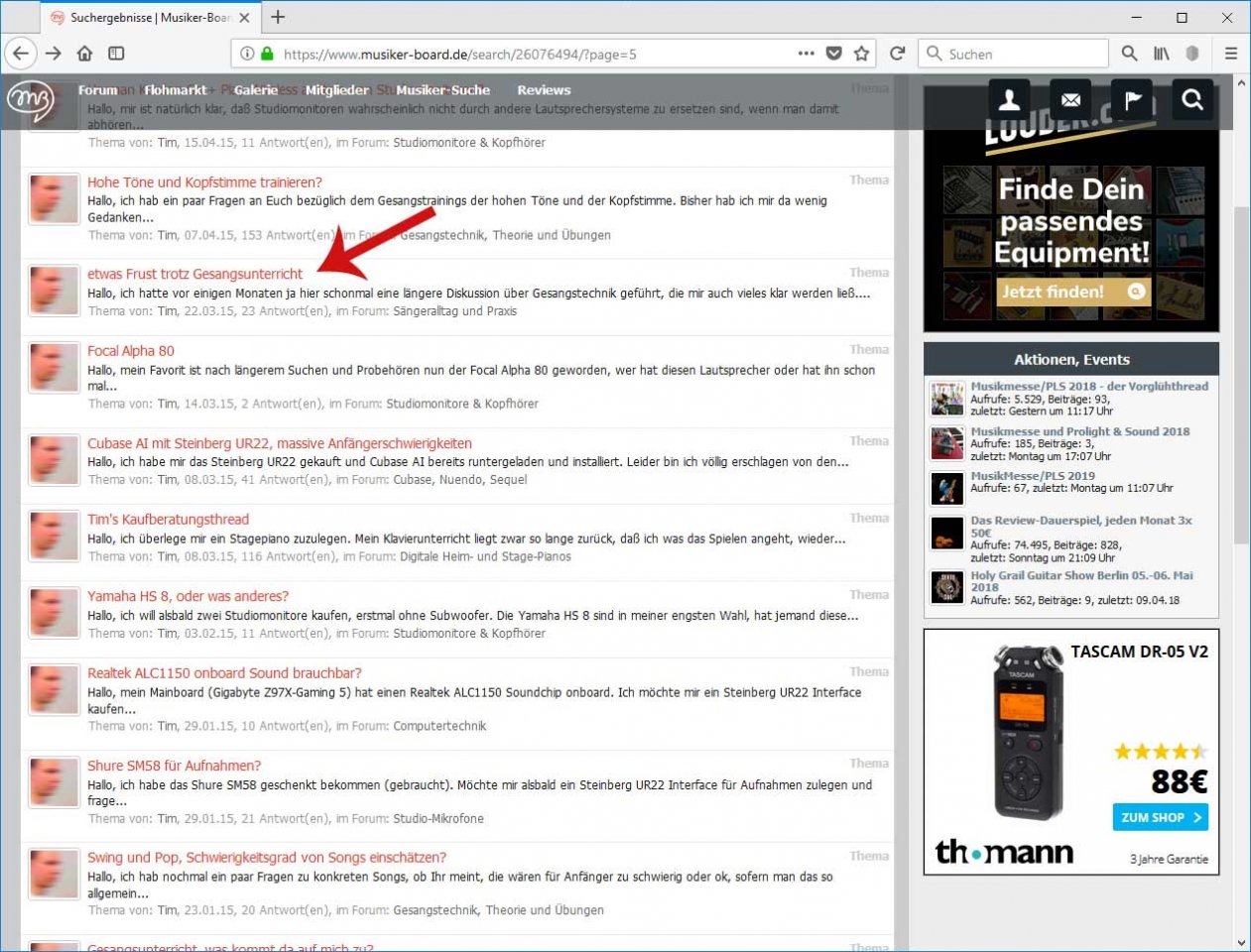
Task: Open 'Shure SM58 für Aufnahmen?' thread
Action: tap(174, 766)
